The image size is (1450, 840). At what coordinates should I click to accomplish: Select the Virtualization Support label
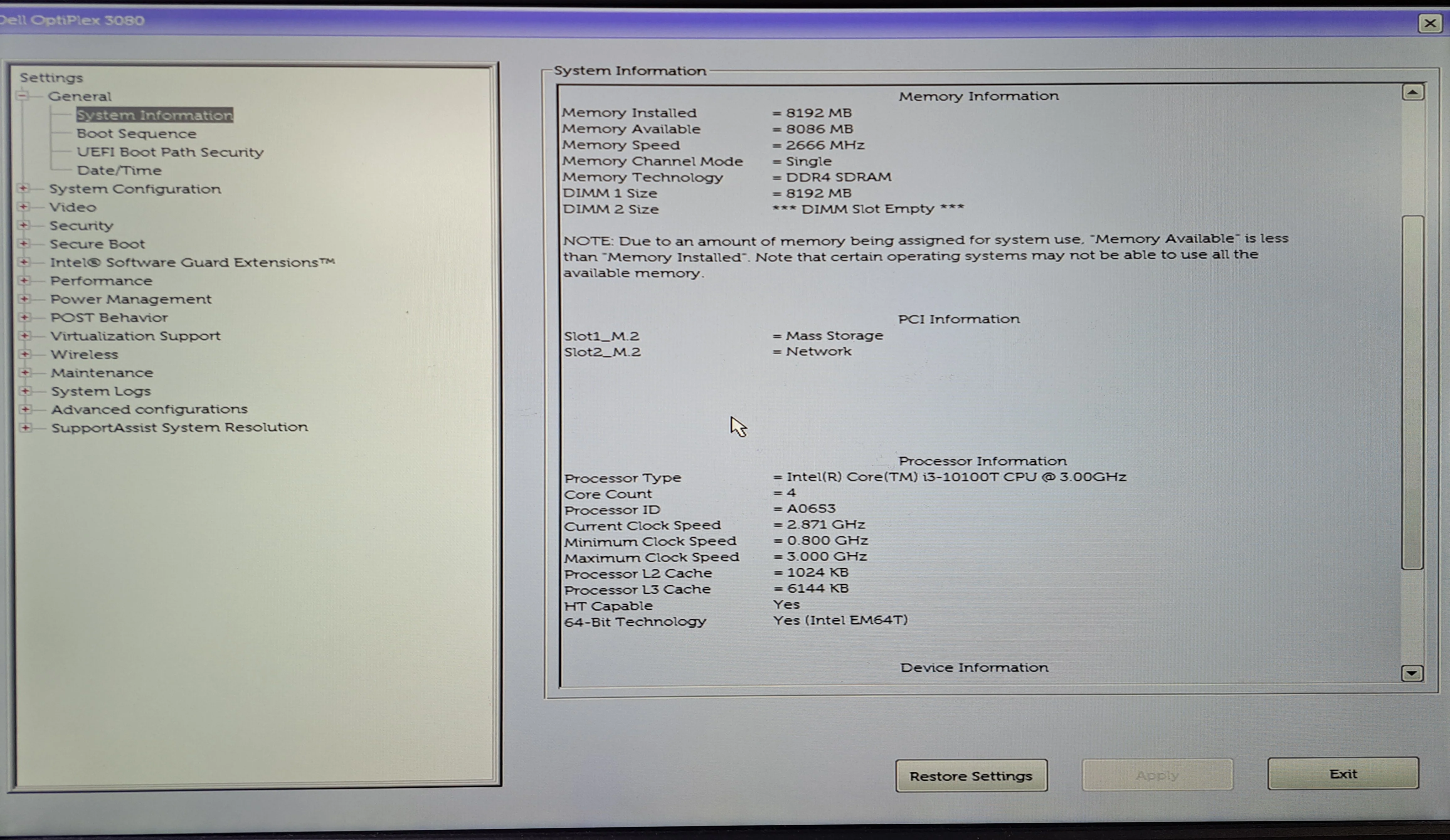(x=135, y=336)
